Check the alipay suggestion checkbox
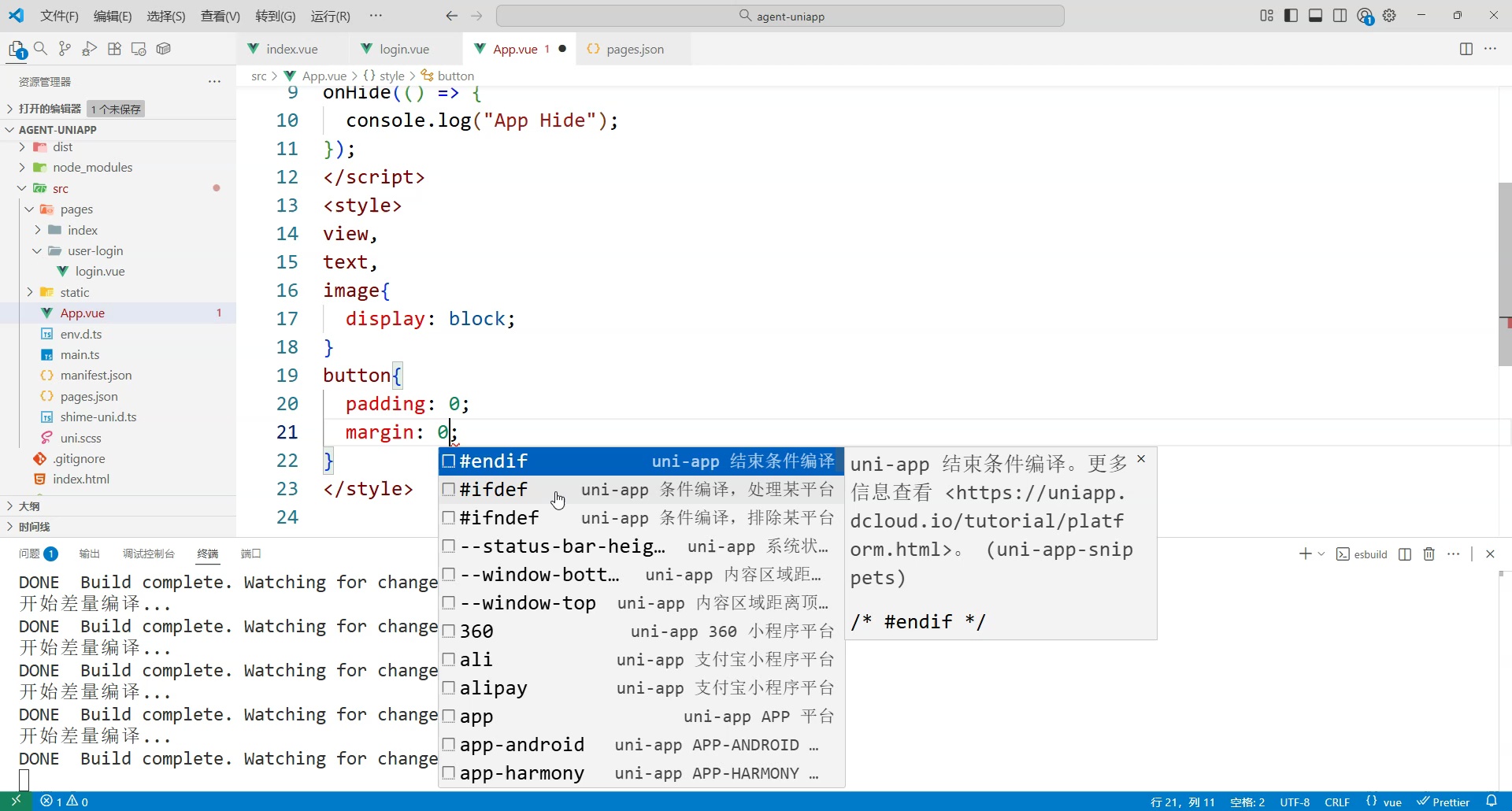 449,688
